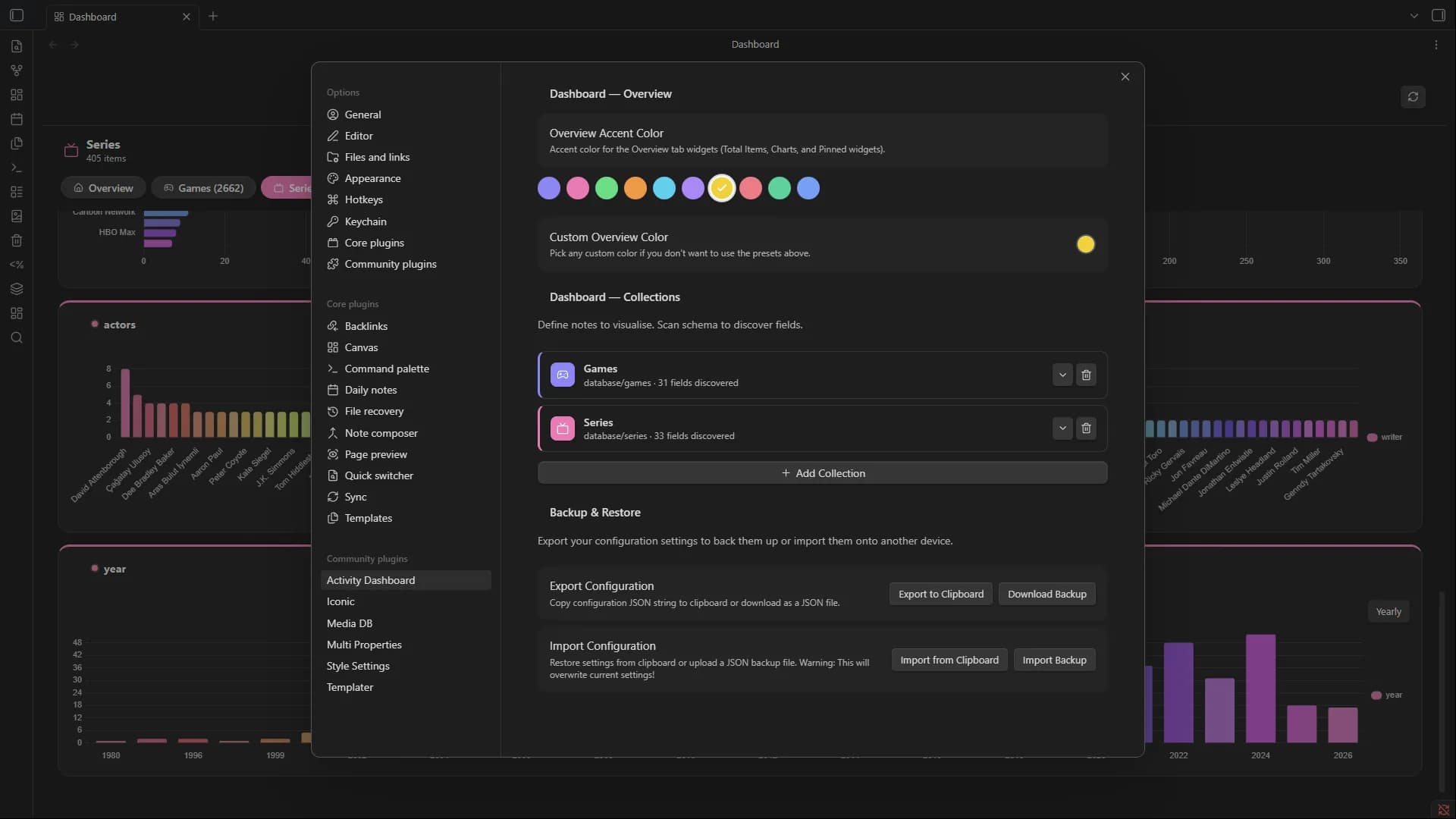Click the Games collection controller icon
The width and height of the screenshot is (1456, 819).
563,375
